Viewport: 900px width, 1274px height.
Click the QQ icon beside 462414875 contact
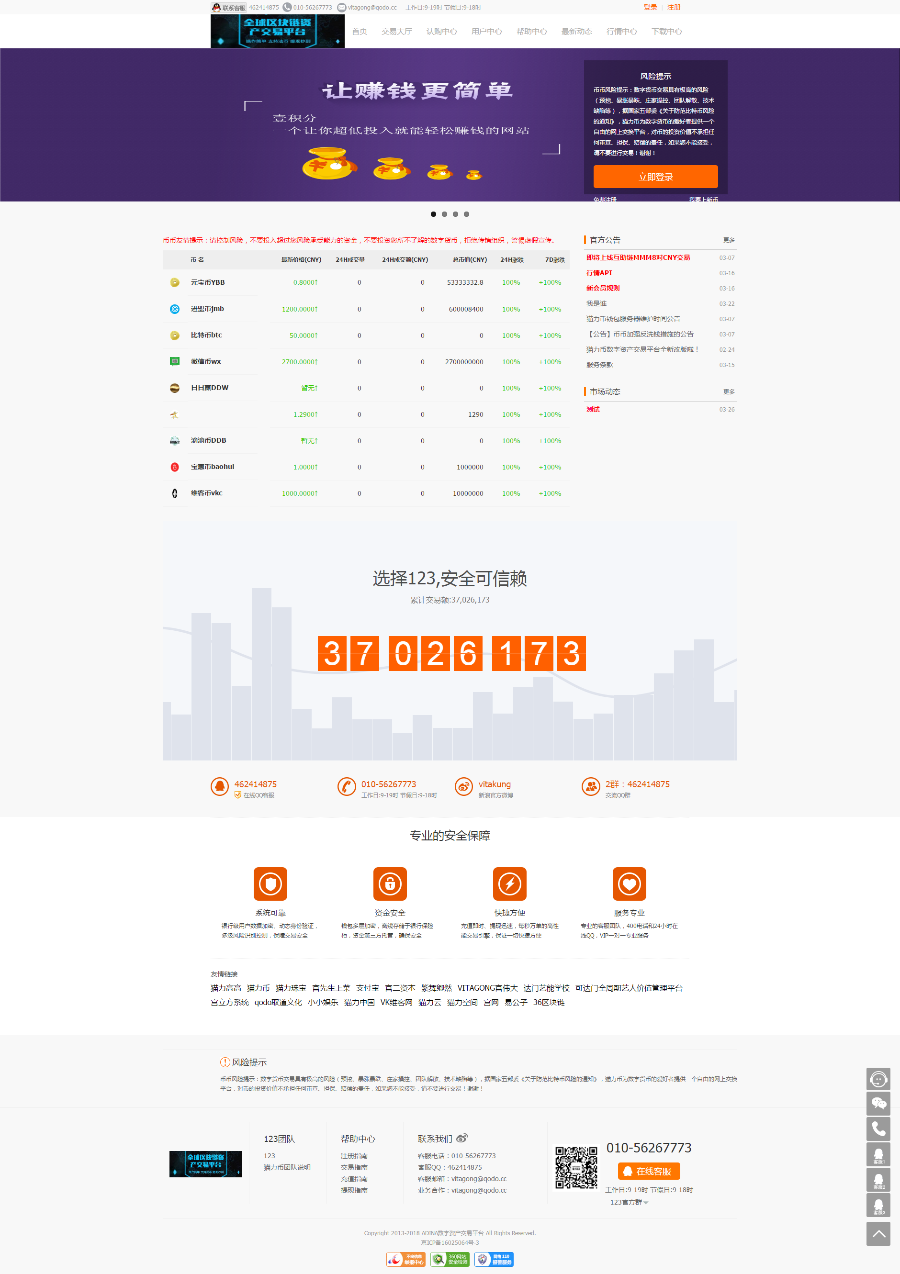220,787
